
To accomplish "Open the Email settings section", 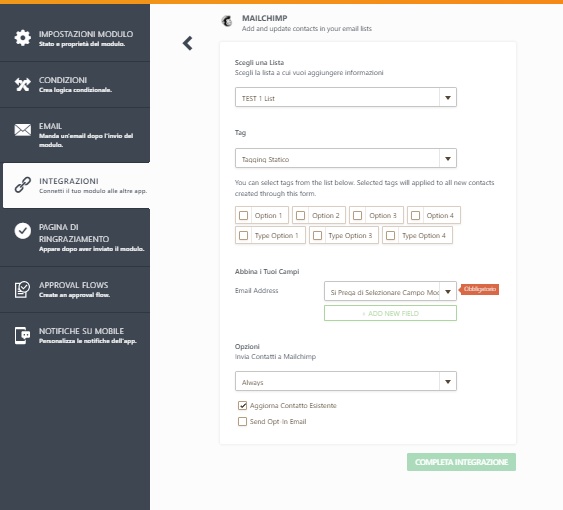I will coord(75,135).
